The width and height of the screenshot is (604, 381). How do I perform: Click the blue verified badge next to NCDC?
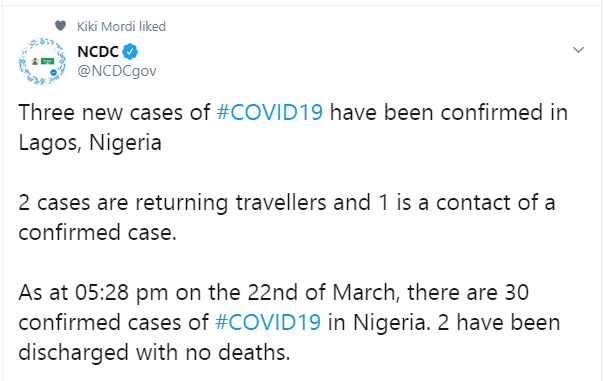pos(130,52)
